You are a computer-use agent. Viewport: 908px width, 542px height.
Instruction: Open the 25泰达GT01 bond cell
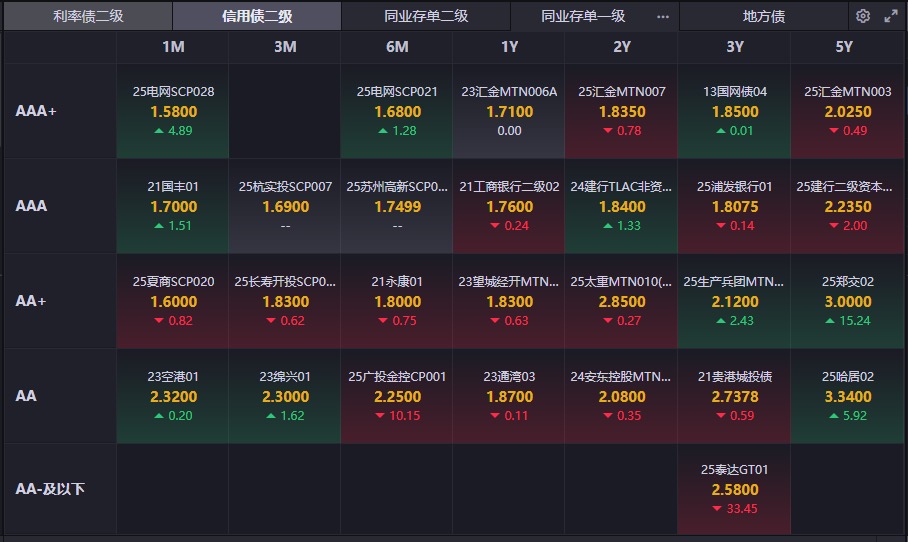pos(734,489)
